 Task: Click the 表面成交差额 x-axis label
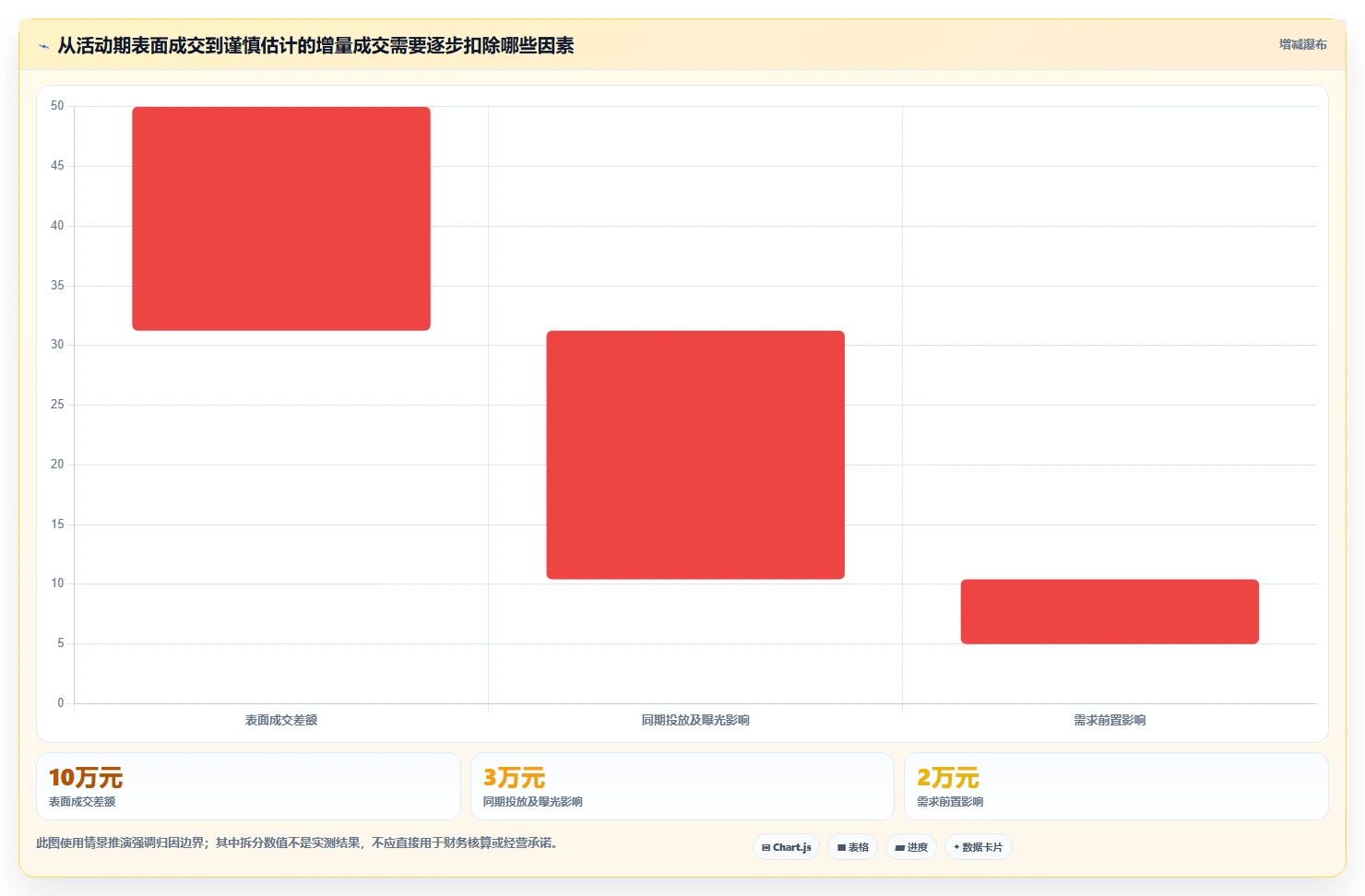point(281,720)
